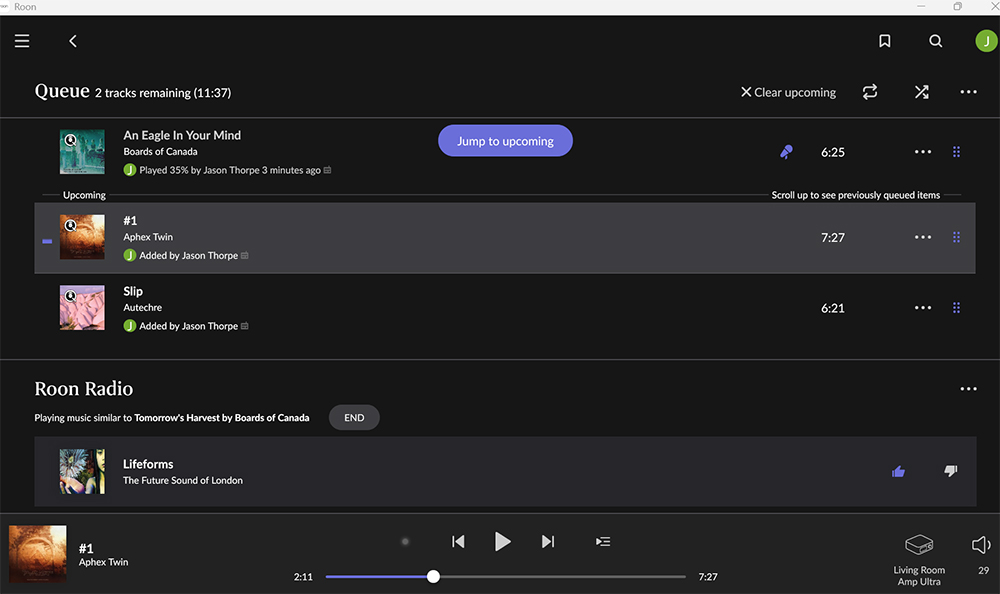1000x594 pixels.
Task: Click the 2:11 elapsed time label
Action: coord(303,577)
